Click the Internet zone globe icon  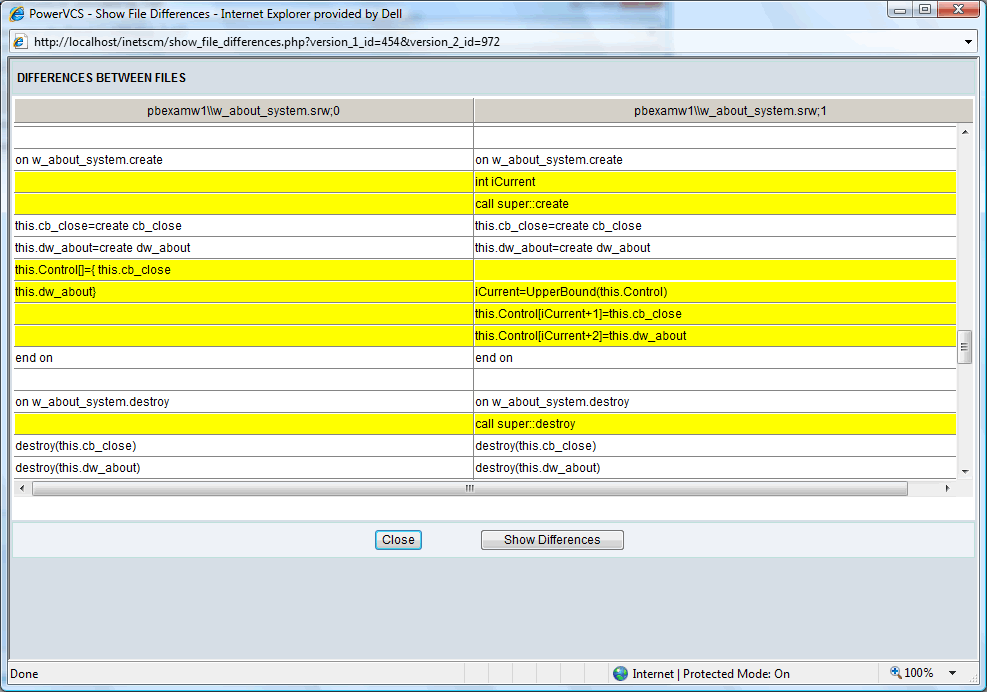(x=621, y=673)
